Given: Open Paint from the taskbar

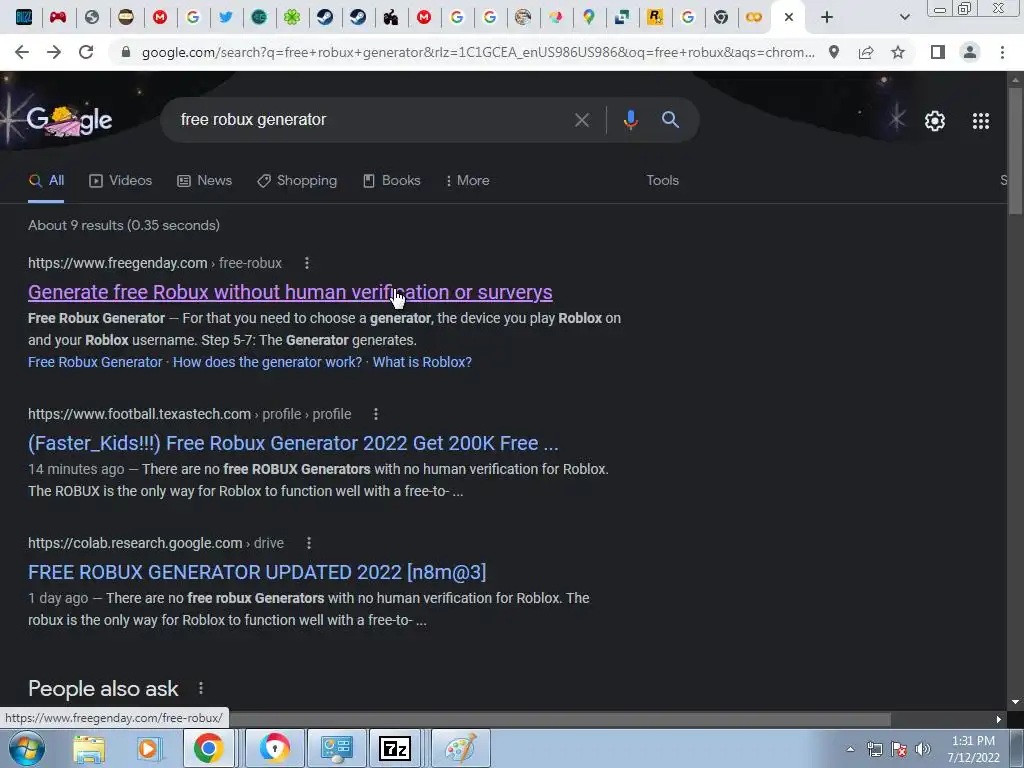Looking at the screenshot, I should coord(460,748).
